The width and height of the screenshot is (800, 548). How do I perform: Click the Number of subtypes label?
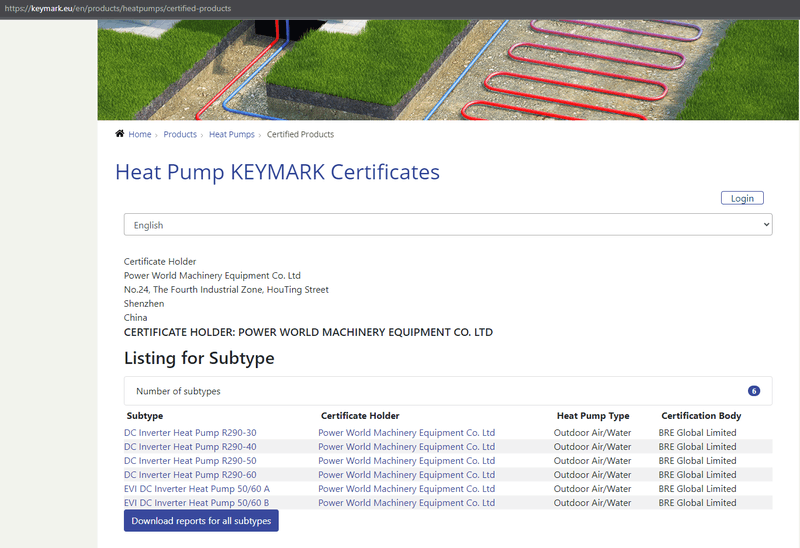tap(178, 391)
